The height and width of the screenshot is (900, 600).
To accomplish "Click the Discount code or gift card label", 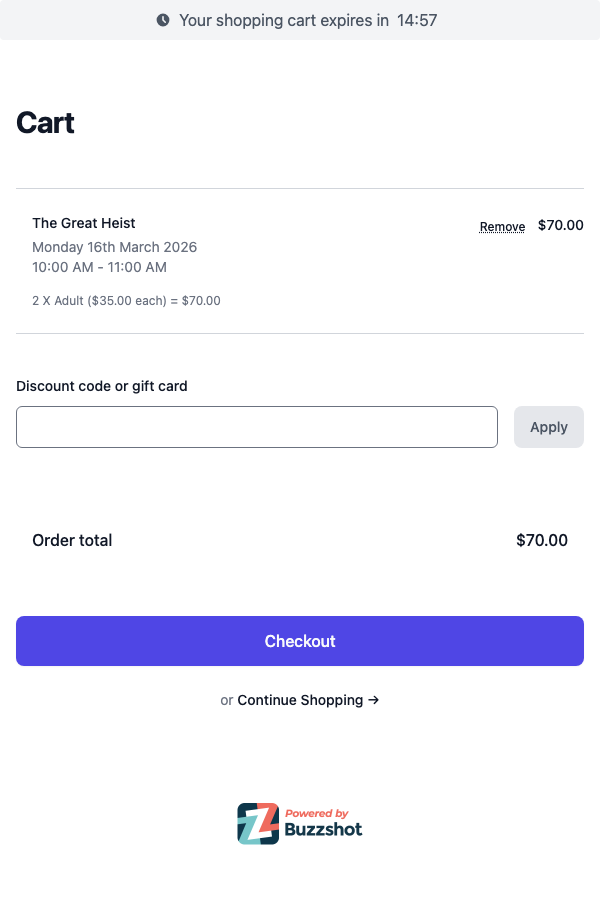I will coord(102,386).
